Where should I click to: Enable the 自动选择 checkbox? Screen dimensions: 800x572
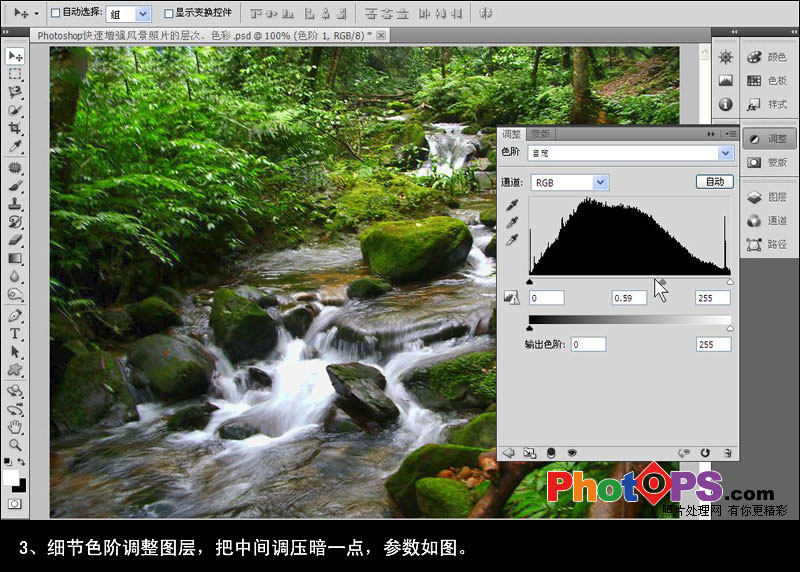click(56, 13)
